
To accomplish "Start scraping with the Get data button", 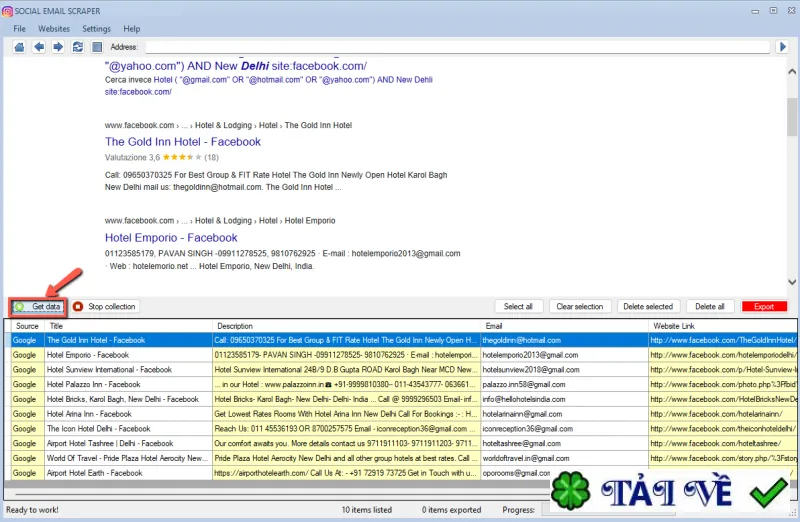I will tap(38, 307).
